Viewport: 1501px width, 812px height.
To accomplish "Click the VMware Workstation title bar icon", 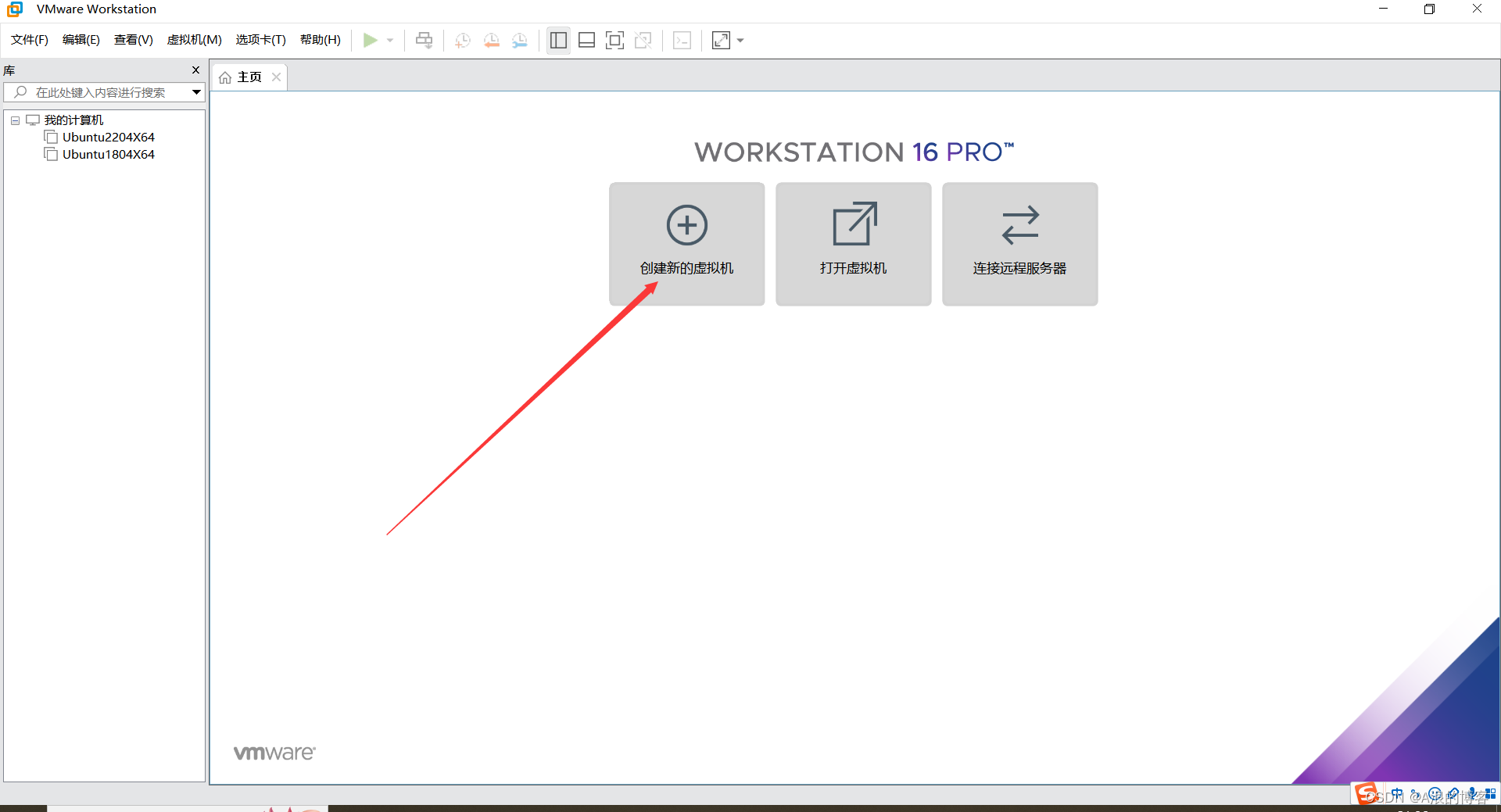I will click(15, 9).
